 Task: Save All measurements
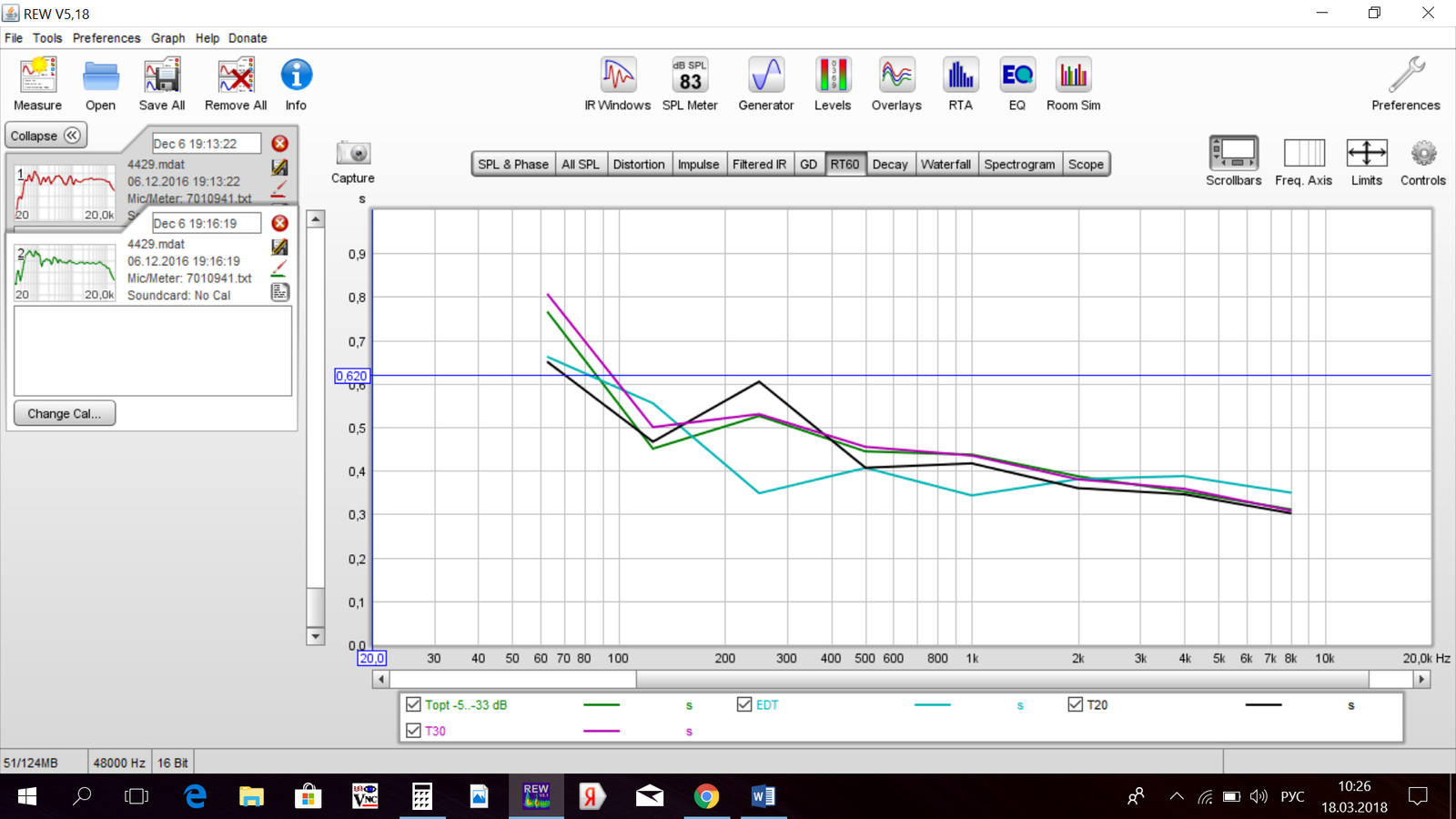(162, 84)
